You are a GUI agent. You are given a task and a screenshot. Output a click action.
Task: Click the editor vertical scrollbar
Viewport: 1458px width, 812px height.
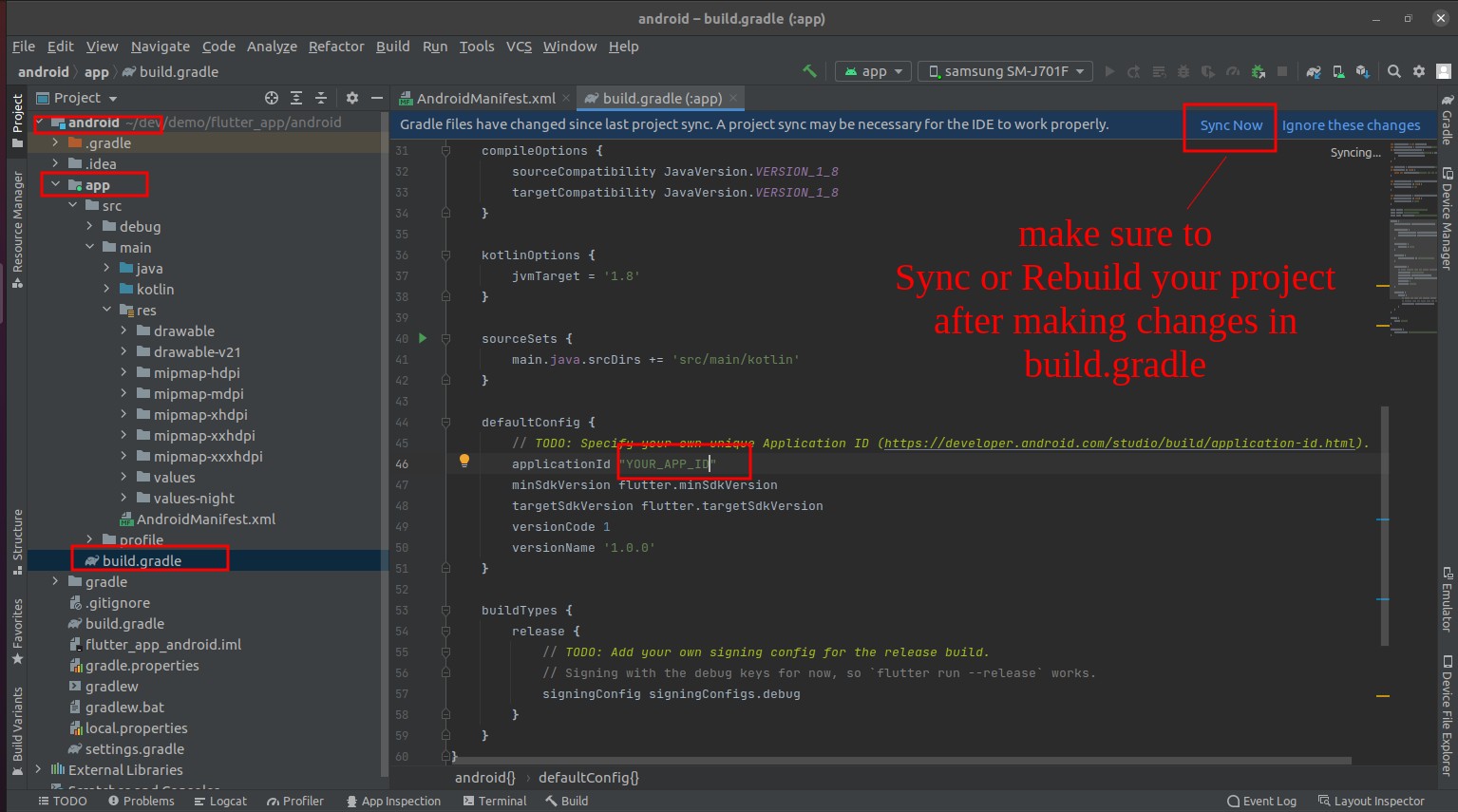click(x=1385, y=527)
